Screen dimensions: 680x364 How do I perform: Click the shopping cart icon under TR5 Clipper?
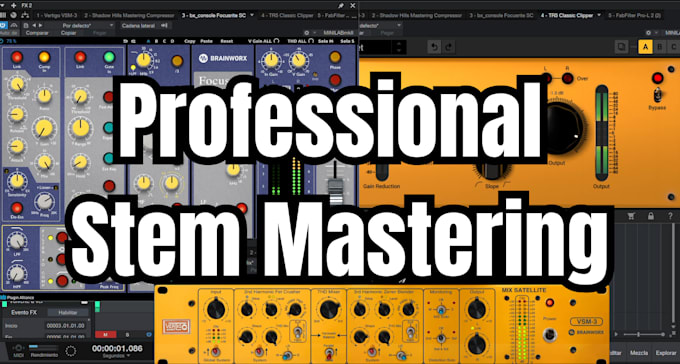(x=631, y=216)
